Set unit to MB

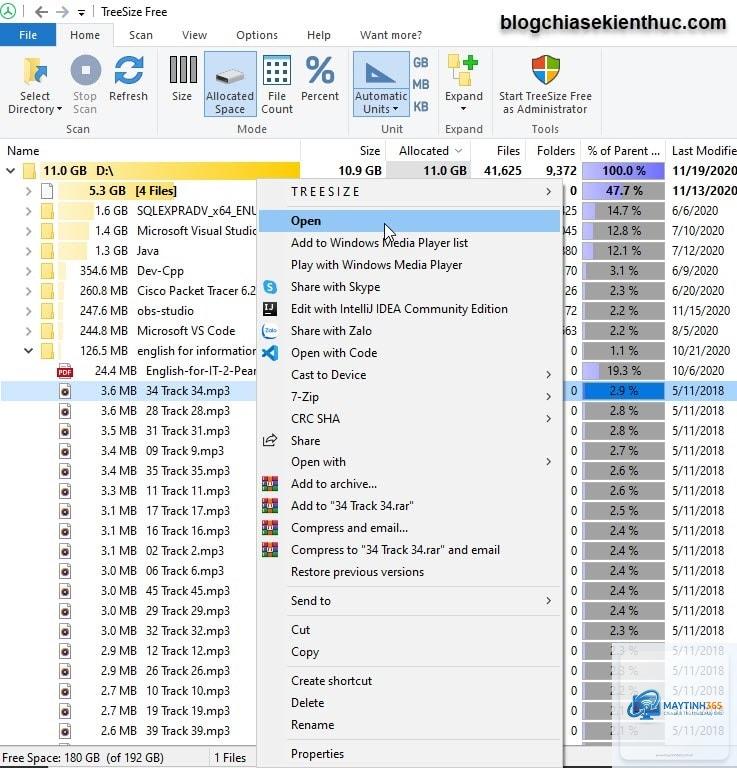point(421,84)
